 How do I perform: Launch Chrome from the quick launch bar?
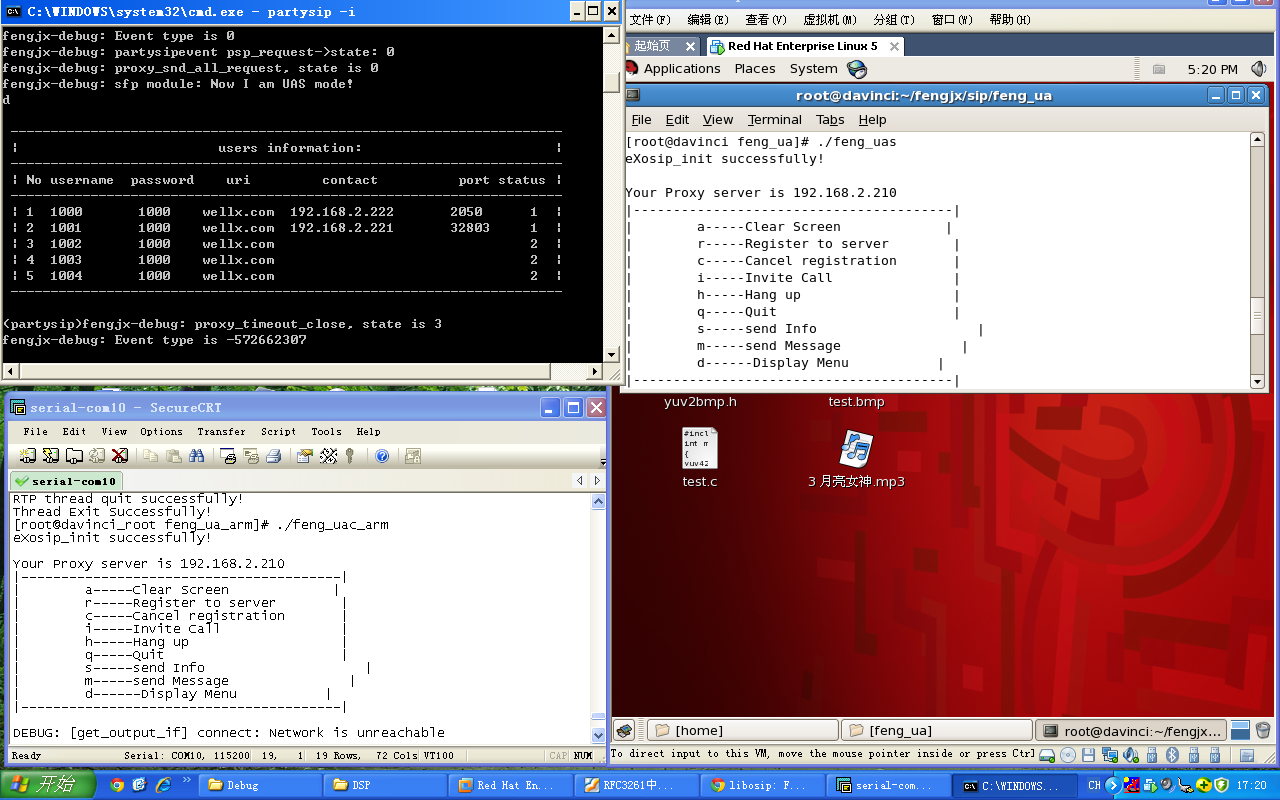tap(117, 785)
